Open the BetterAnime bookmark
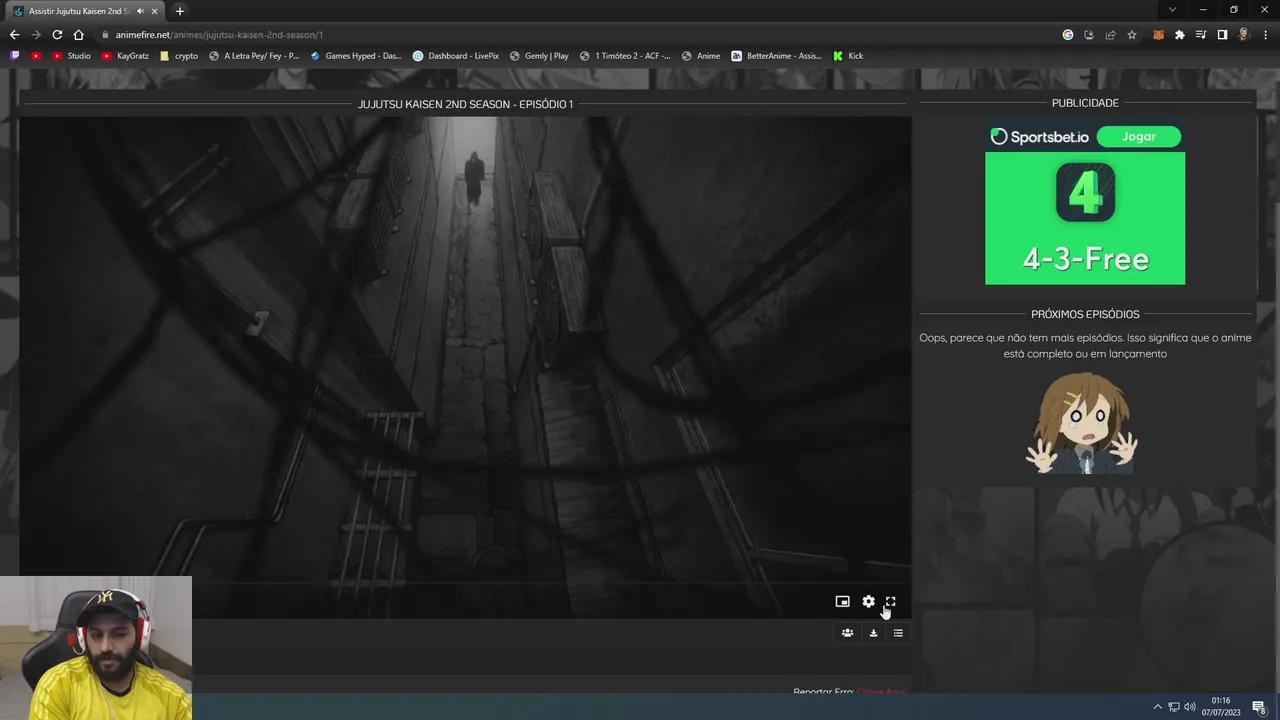Screen dimensions: 1280x720 coord(777,56)
